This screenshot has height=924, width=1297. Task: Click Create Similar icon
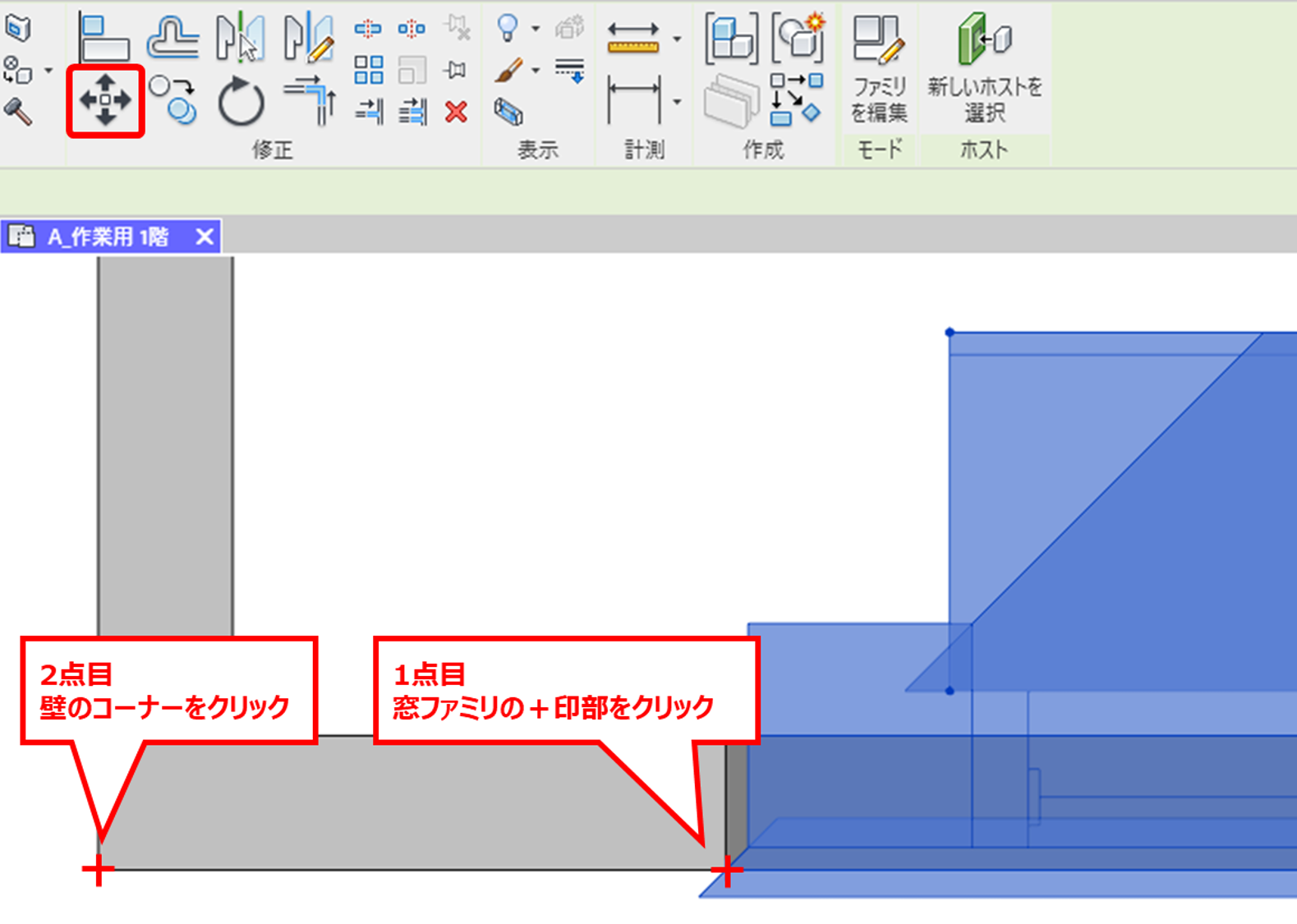tap(796, 99)
